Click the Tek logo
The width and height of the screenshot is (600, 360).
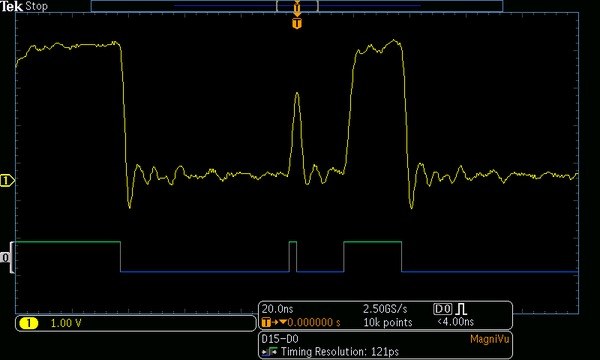[11, 6]
